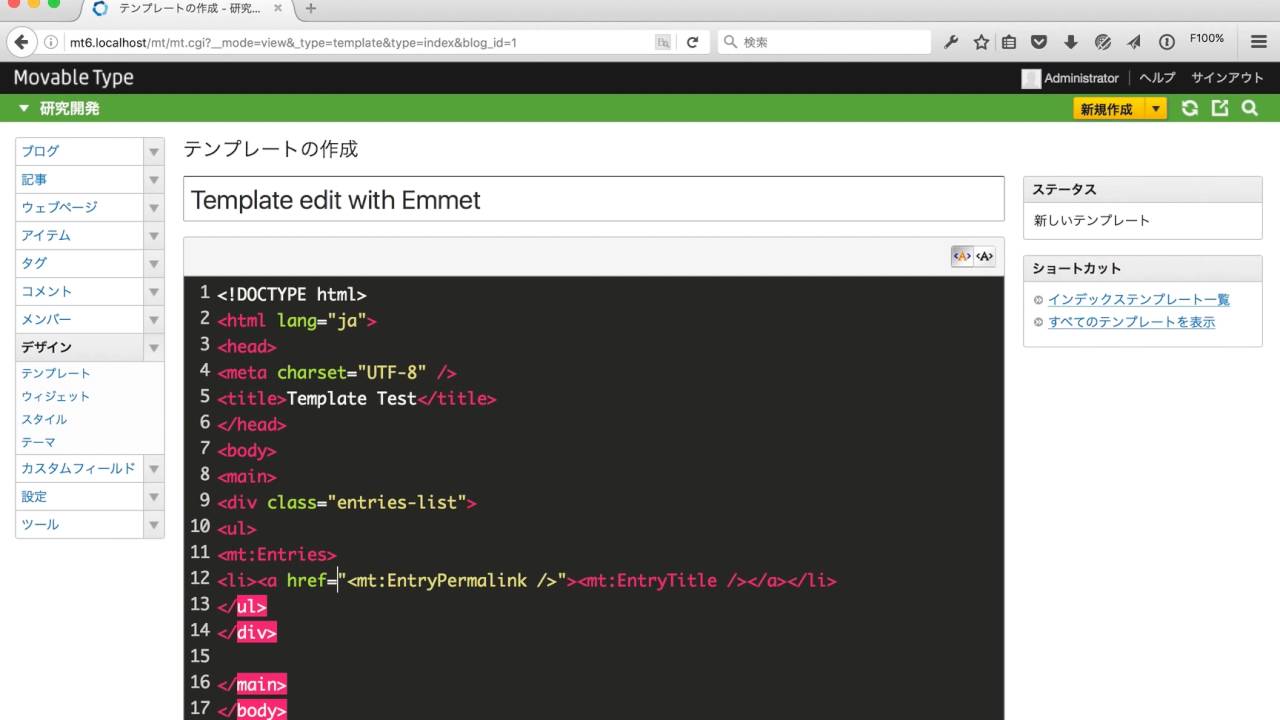Open a new browser tab with plus
The width and height of the screenshot is (1280, 720).
(311, 9)
